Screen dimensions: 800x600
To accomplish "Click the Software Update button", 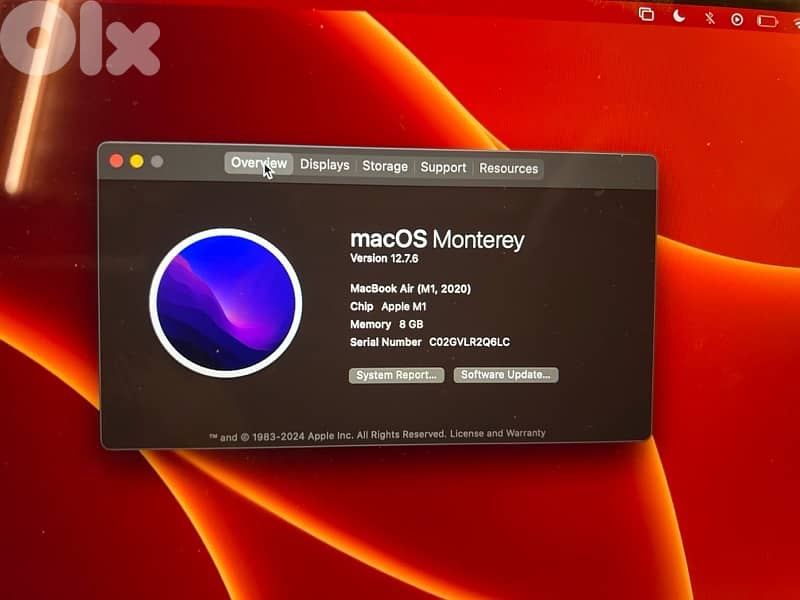I will (x=506, y=375).
